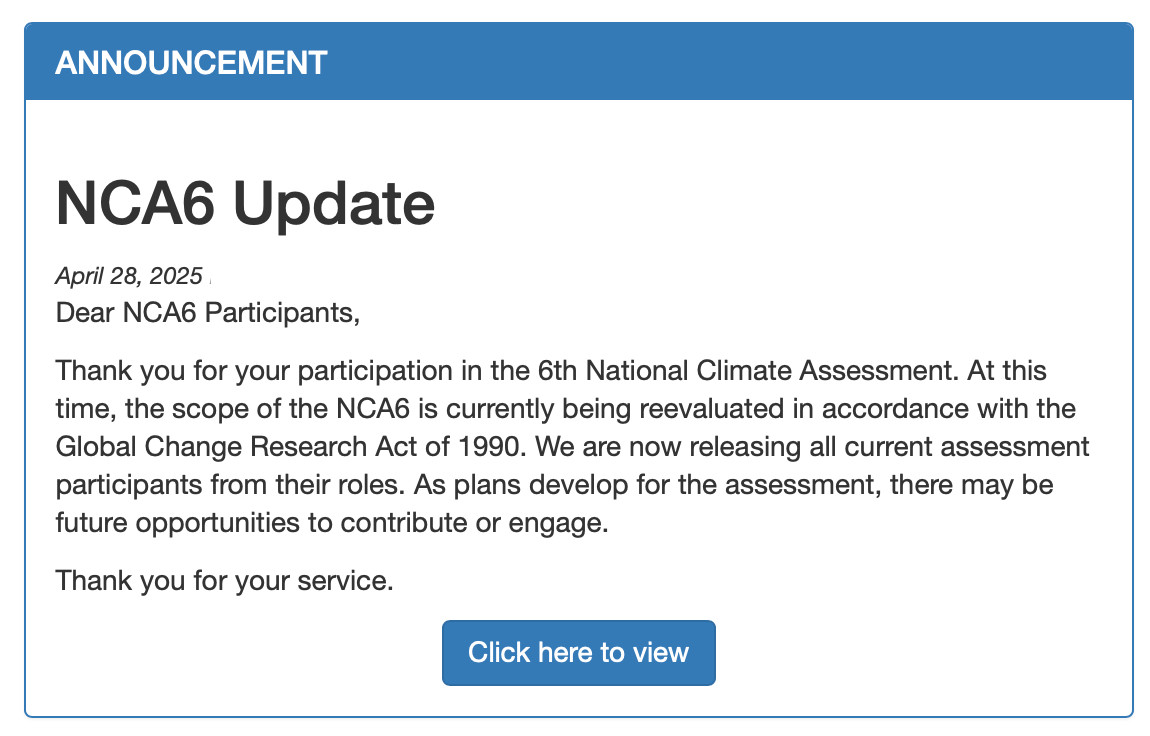Screen dimensions: 1150x736
Task: Click the small mark after the date
Action: pos(210,279)
